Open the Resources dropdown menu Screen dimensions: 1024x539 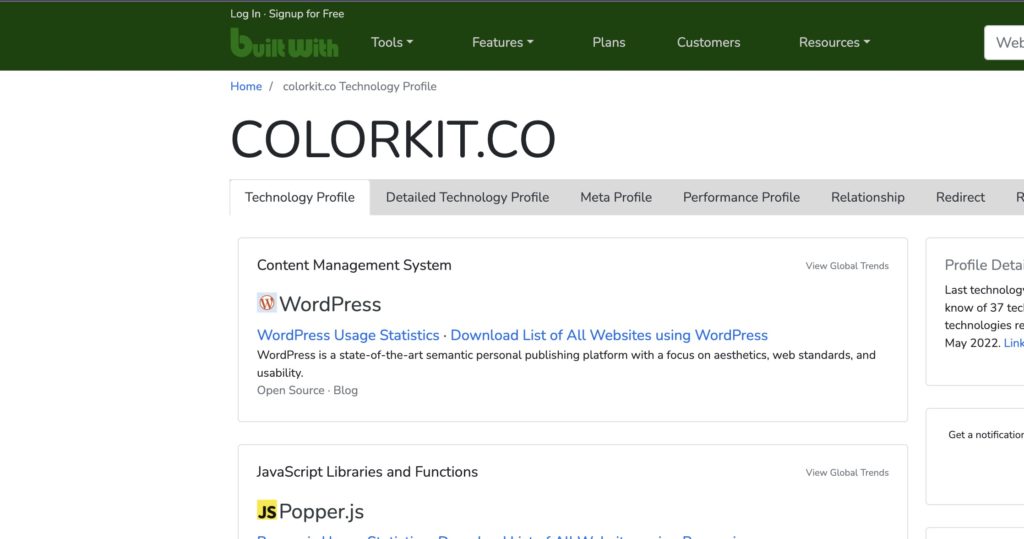[834, 42]
